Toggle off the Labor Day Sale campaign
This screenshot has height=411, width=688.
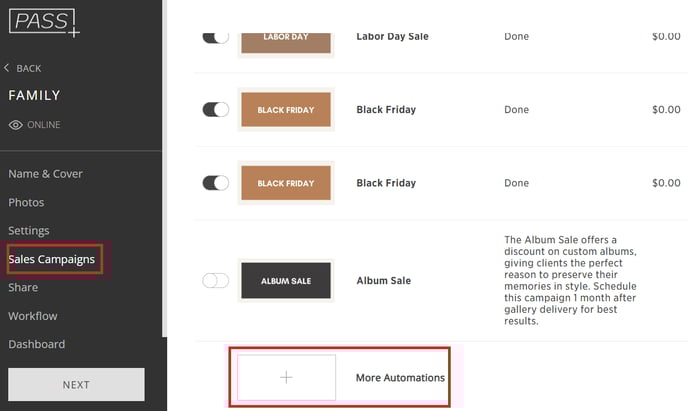[215, 38]
